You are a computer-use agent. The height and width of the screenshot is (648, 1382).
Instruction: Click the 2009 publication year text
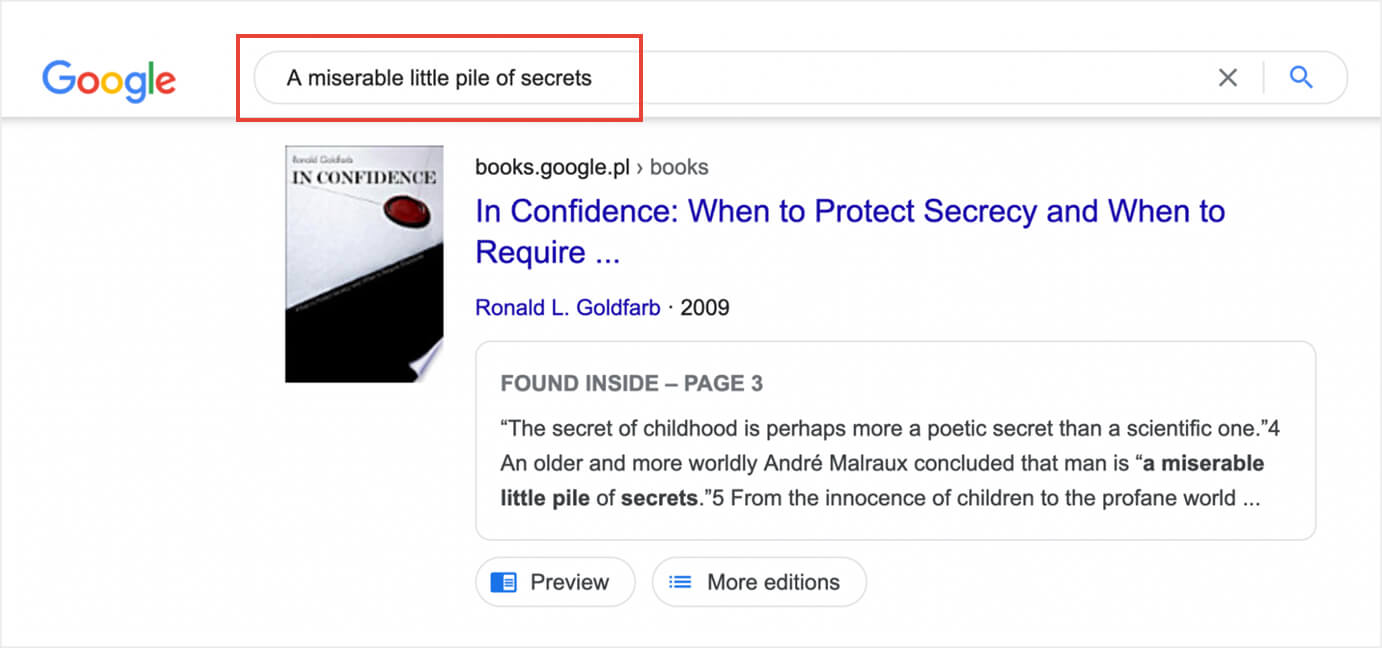pyautogui.click(x=706, y=307)
